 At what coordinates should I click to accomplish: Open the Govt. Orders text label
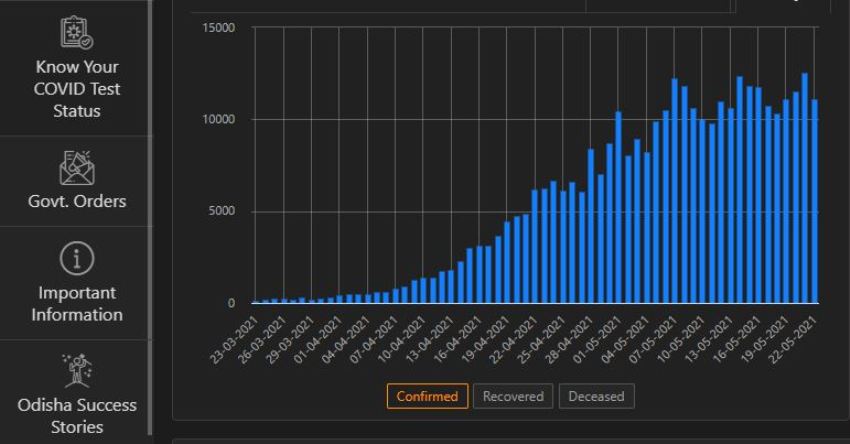coord(77,201)
